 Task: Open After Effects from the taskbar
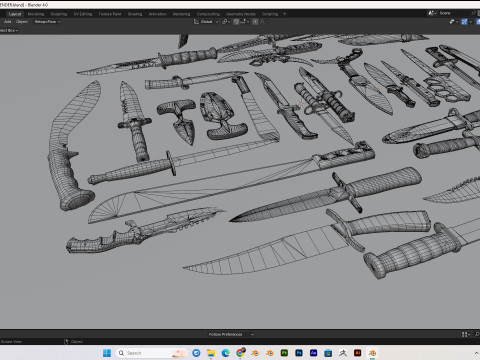(313, 353)
